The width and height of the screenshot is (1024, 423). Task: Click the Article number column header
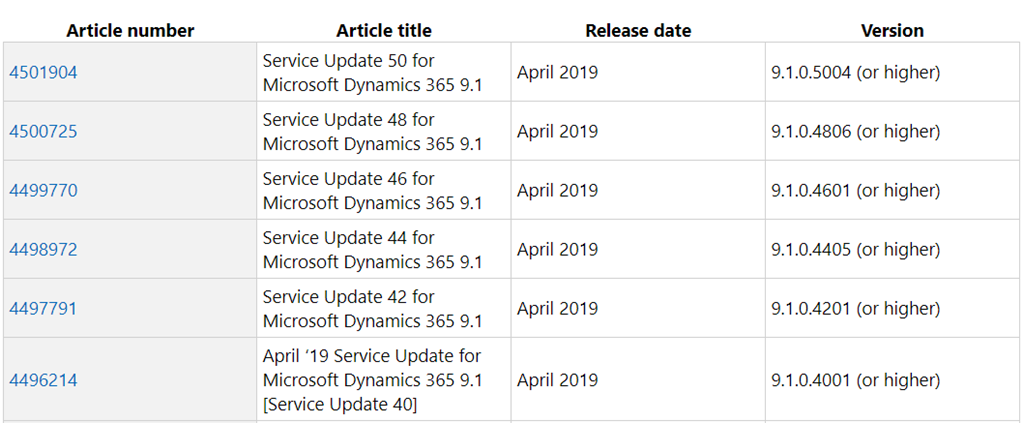pyautogui.click(x=130, y=31)
